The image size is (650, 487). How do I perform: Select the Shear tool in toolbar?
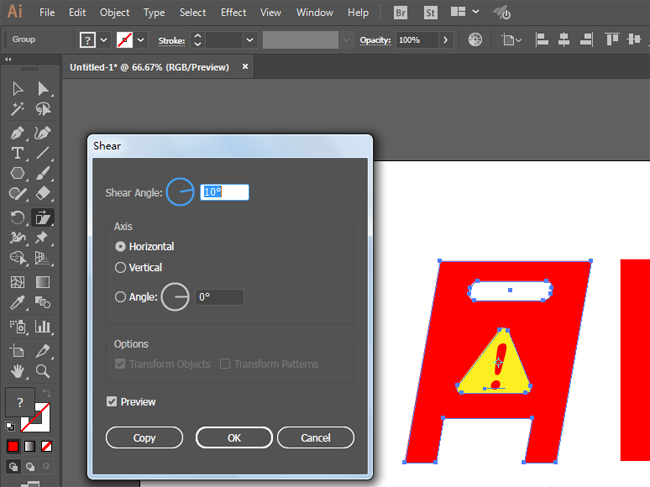(43, 218)
